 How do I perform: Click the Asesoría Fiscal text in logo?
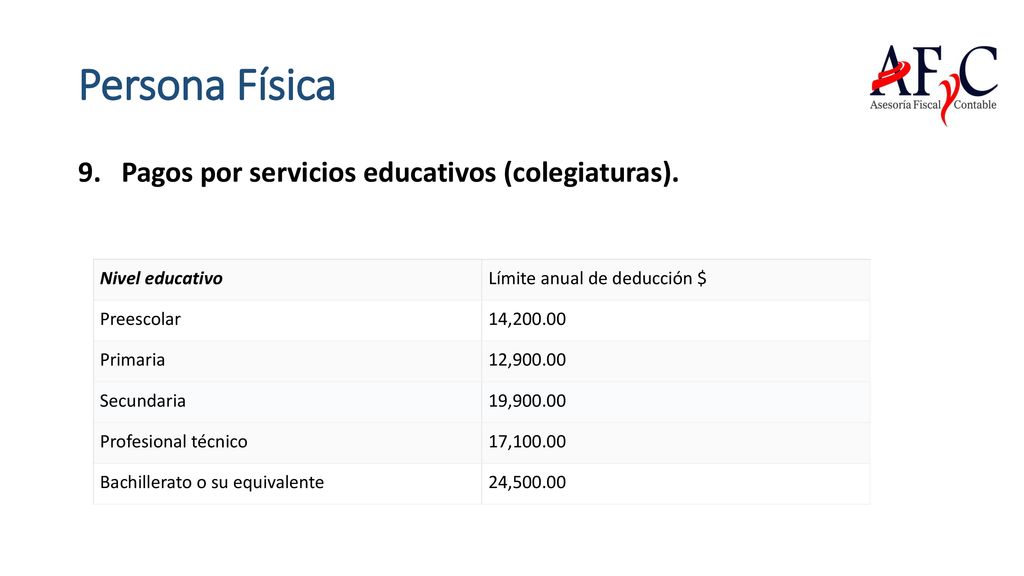[x=905, y=104]
